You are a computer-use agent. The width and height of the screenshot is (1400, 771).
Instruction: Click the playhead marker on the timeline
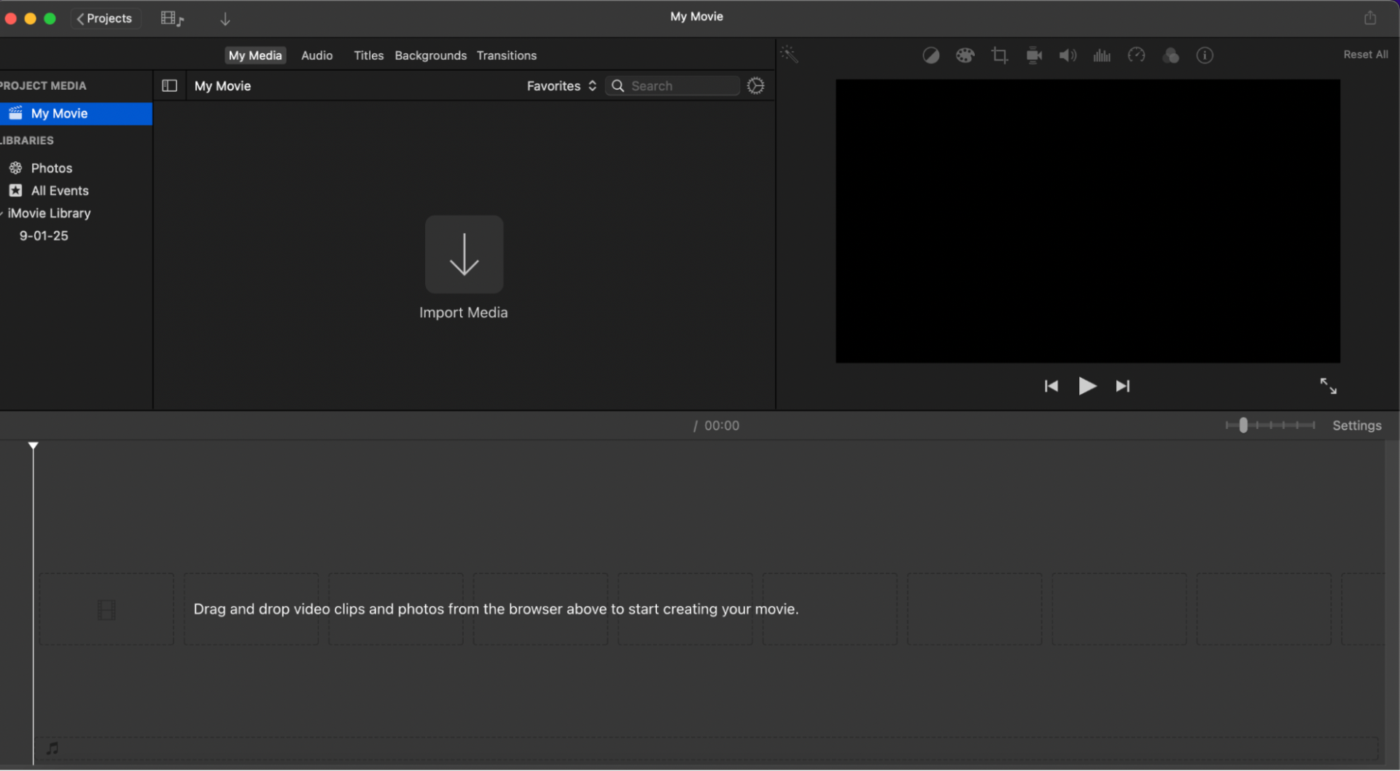(33, 446)
